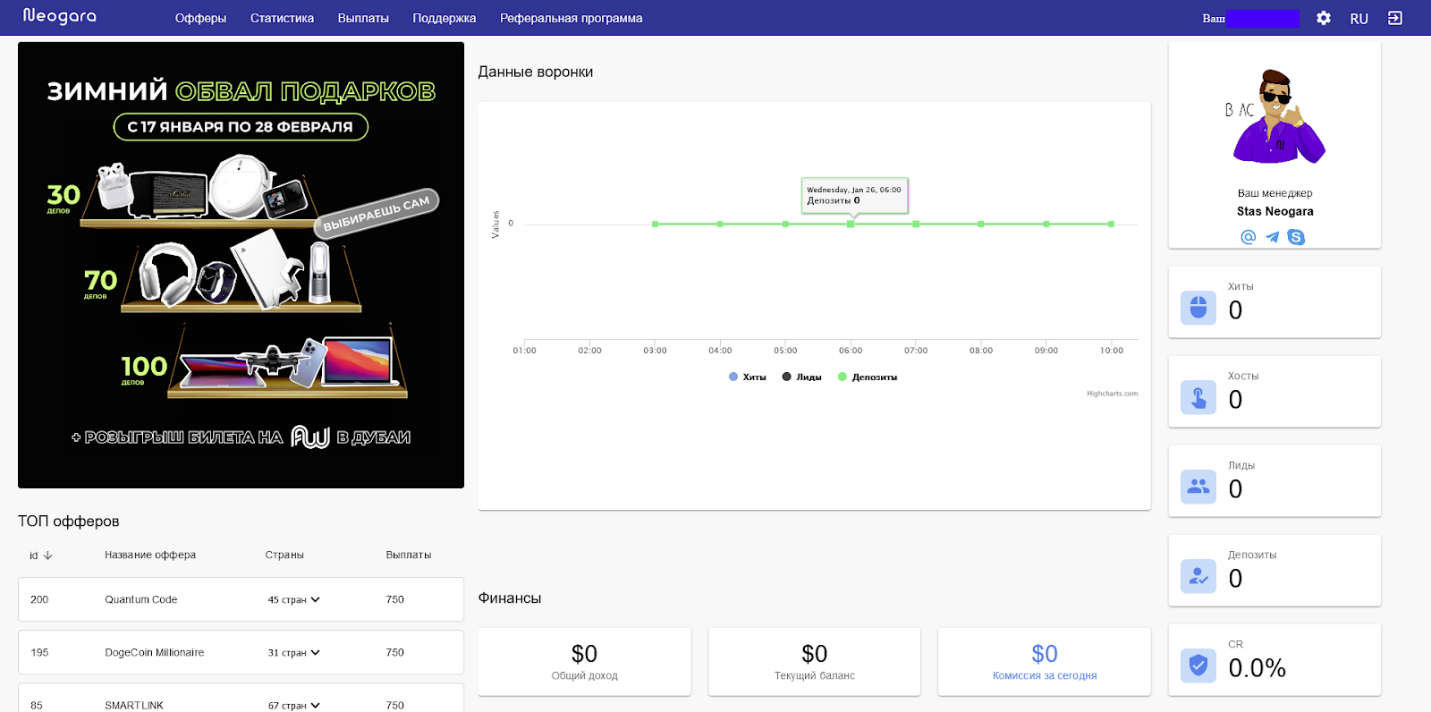
Task: Click the 06:00 deposits chart point
Action: click(850, 224)
